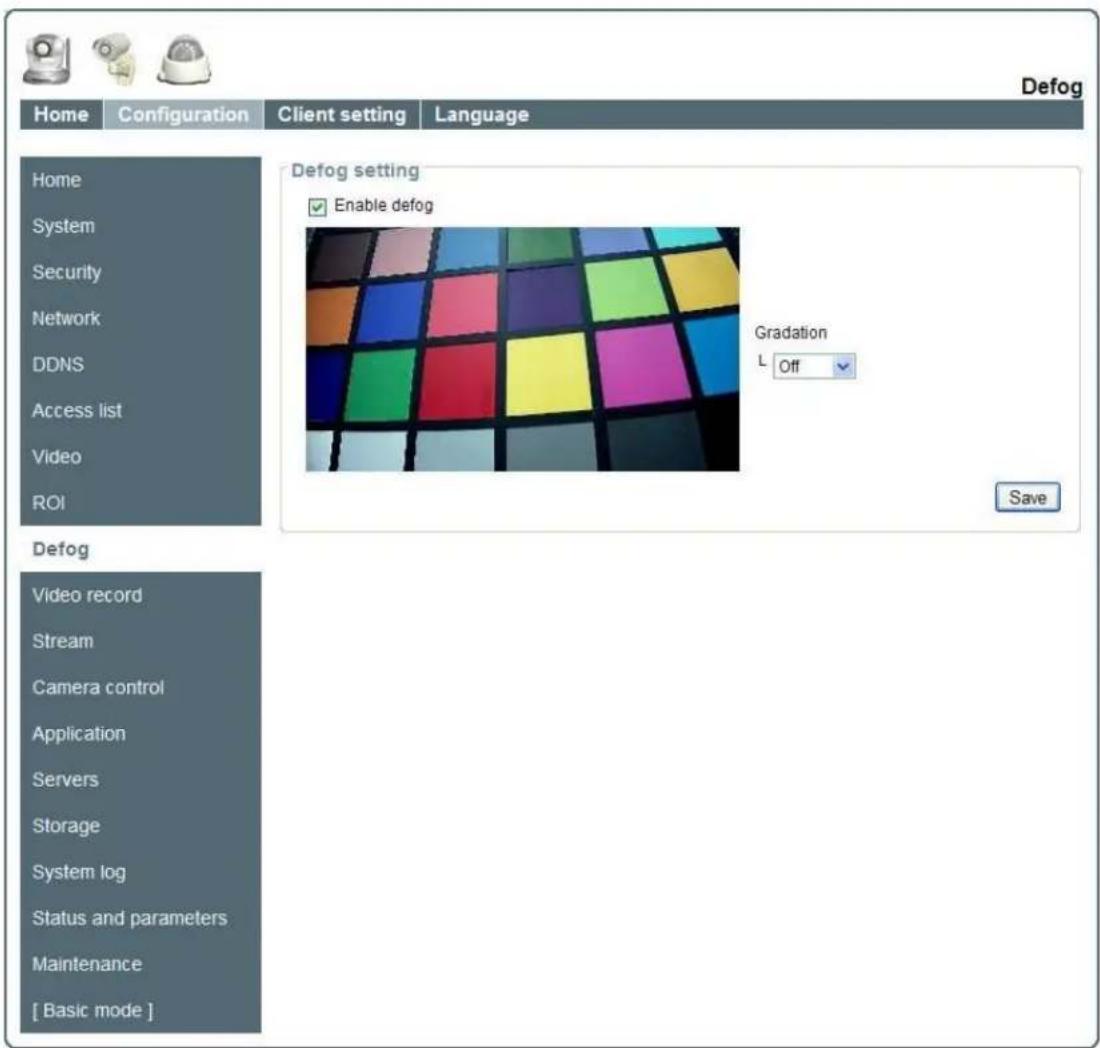
Task: Select ROI in the sidebar
Action: click(140, 503)
